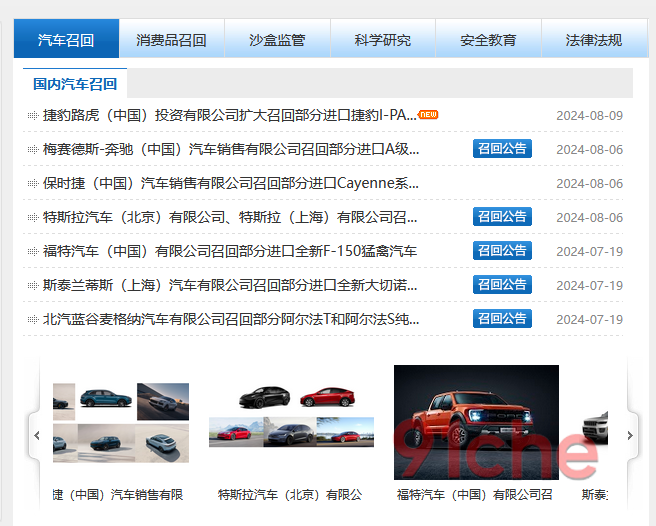Open 召回公告 button for 特斯拉 recall

pyautogui.click(x=502, y=217)
